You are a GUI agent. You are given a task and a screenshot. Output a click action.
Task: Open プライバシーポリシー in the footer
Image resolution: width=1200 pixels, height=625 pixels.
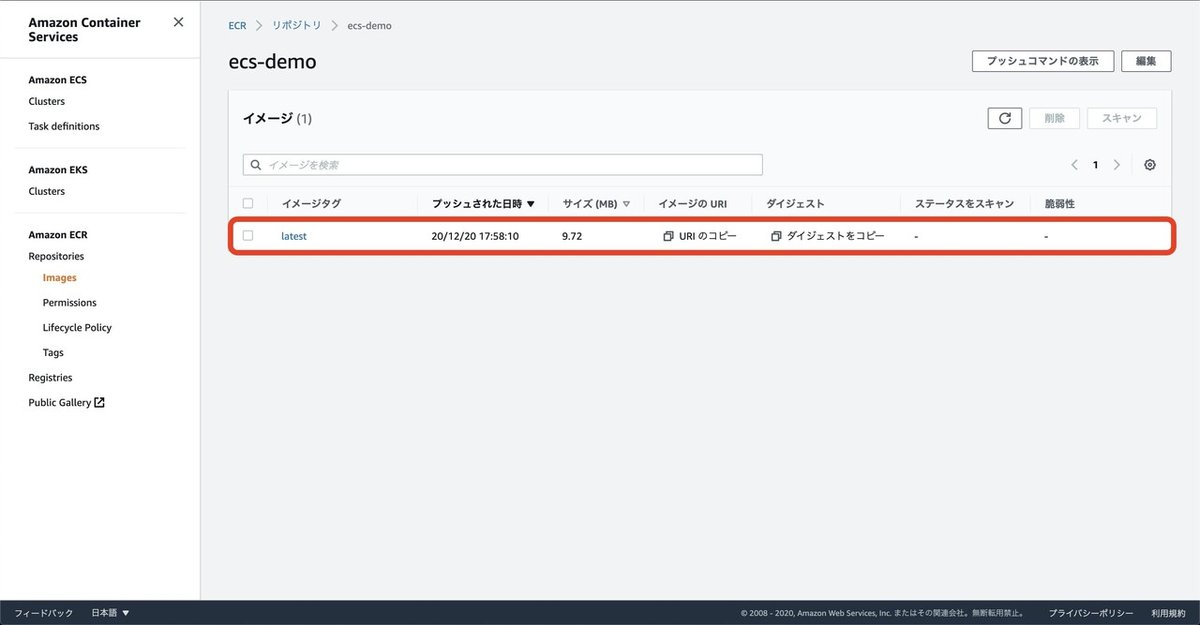[1091, 613]
